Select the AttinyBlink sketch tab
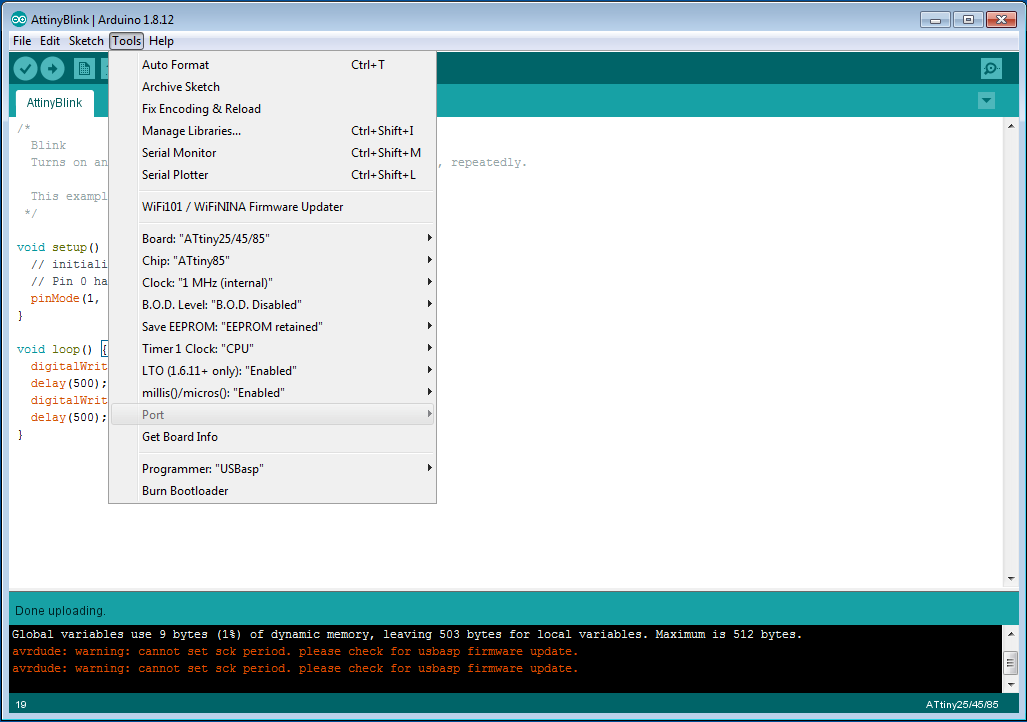The height and width of the screenshot is (722, 1027). coord(54,103)
